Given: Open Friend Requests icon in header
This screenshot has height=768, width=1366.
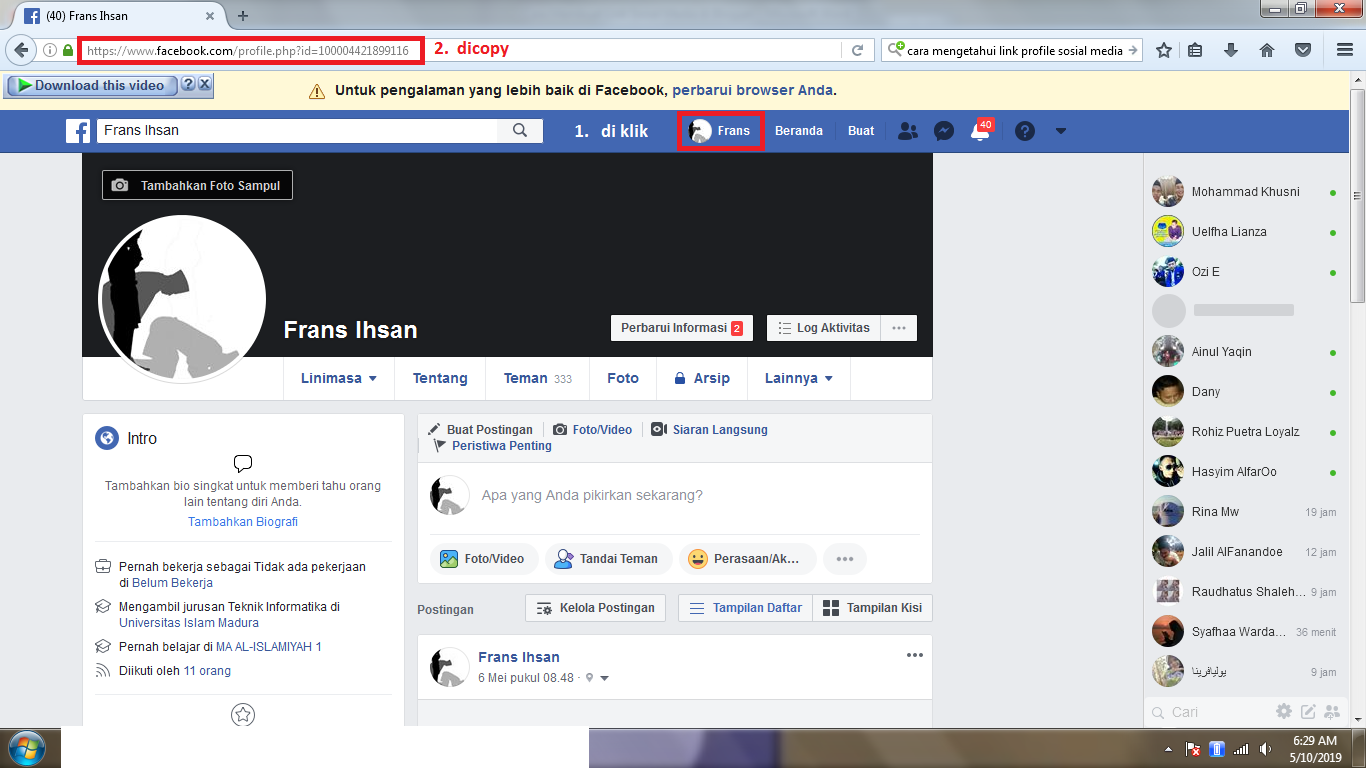Looking at the screenshot, I should 908,131.
